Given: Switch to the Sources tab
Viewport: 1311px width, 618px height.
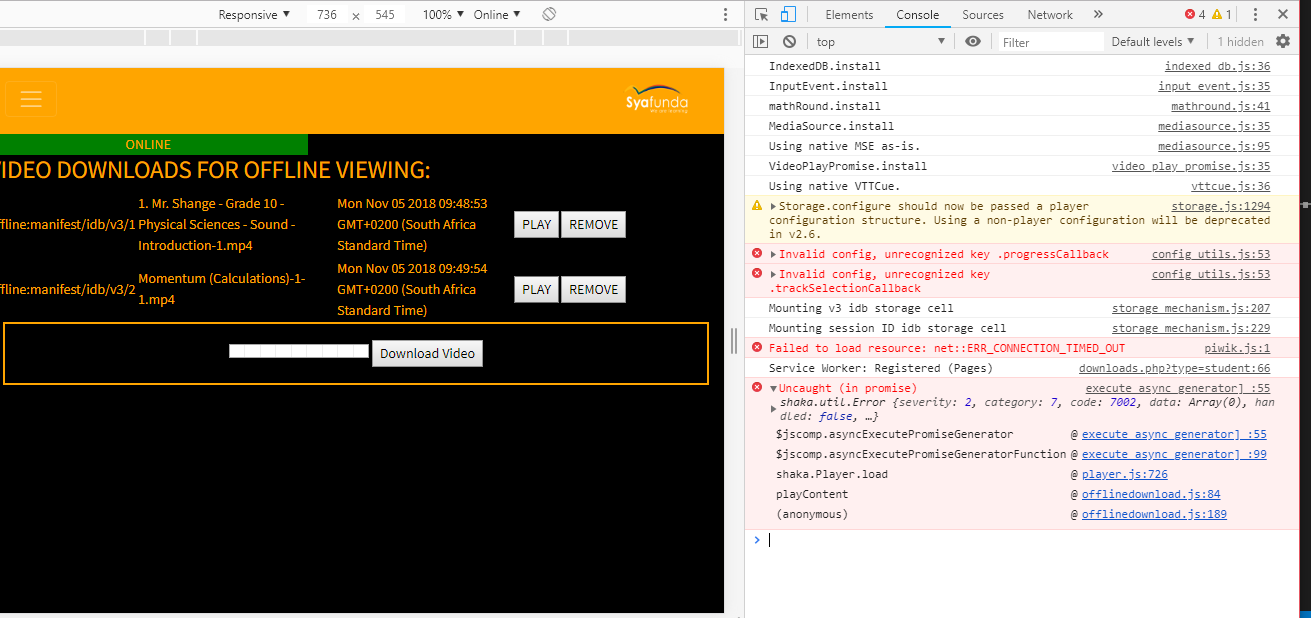Looking at the screenshot, I should pos(982,14).
